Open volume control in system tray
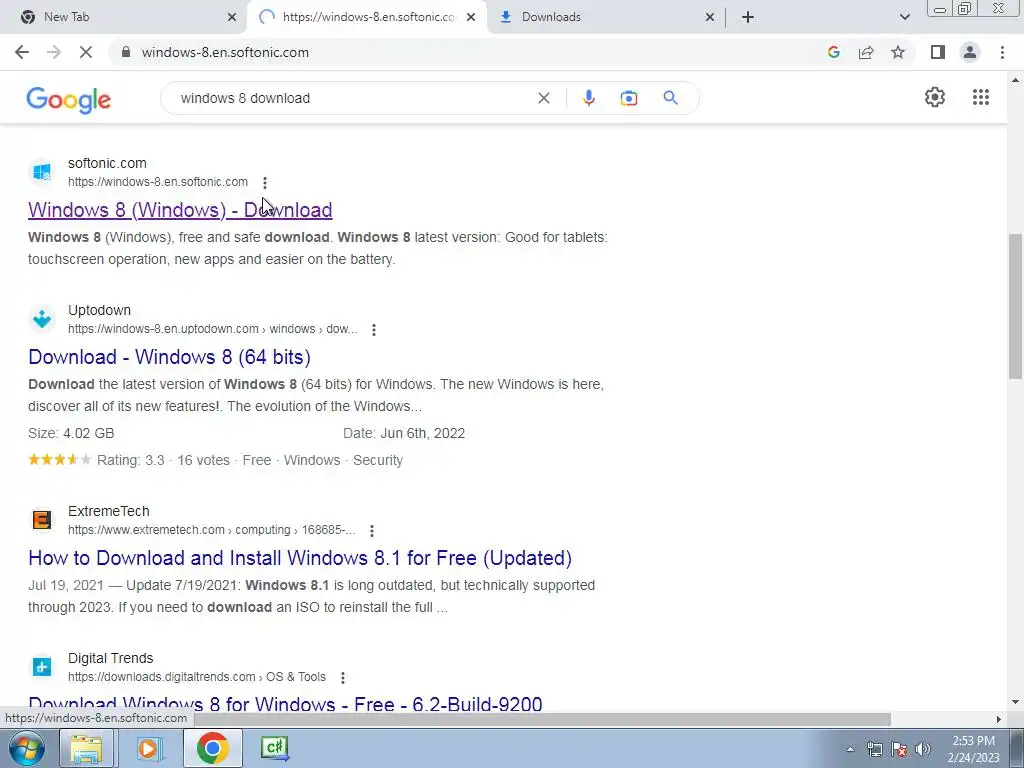The height and width of the screenshot is (768, 1024). click(x=923, y=749)
